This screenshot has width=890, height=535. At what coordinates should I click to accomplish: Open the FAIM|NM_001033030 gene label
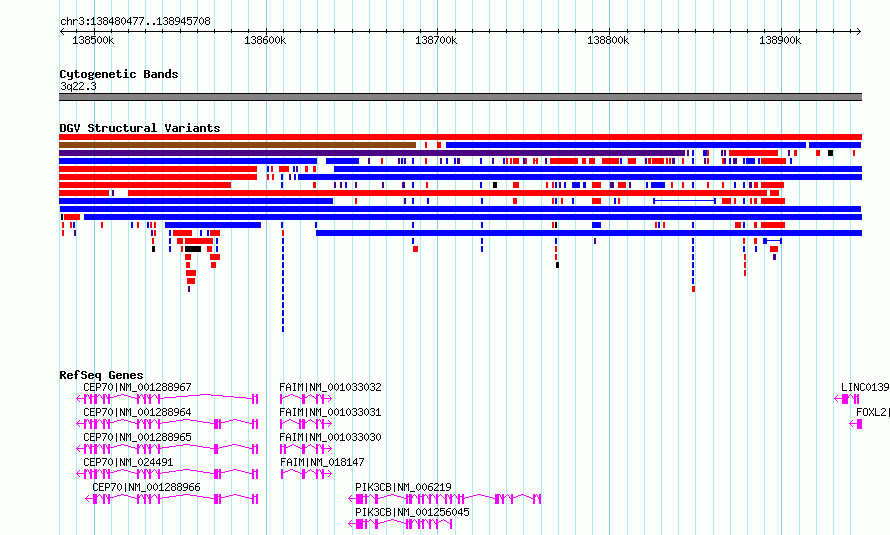(x=330, y=437)
